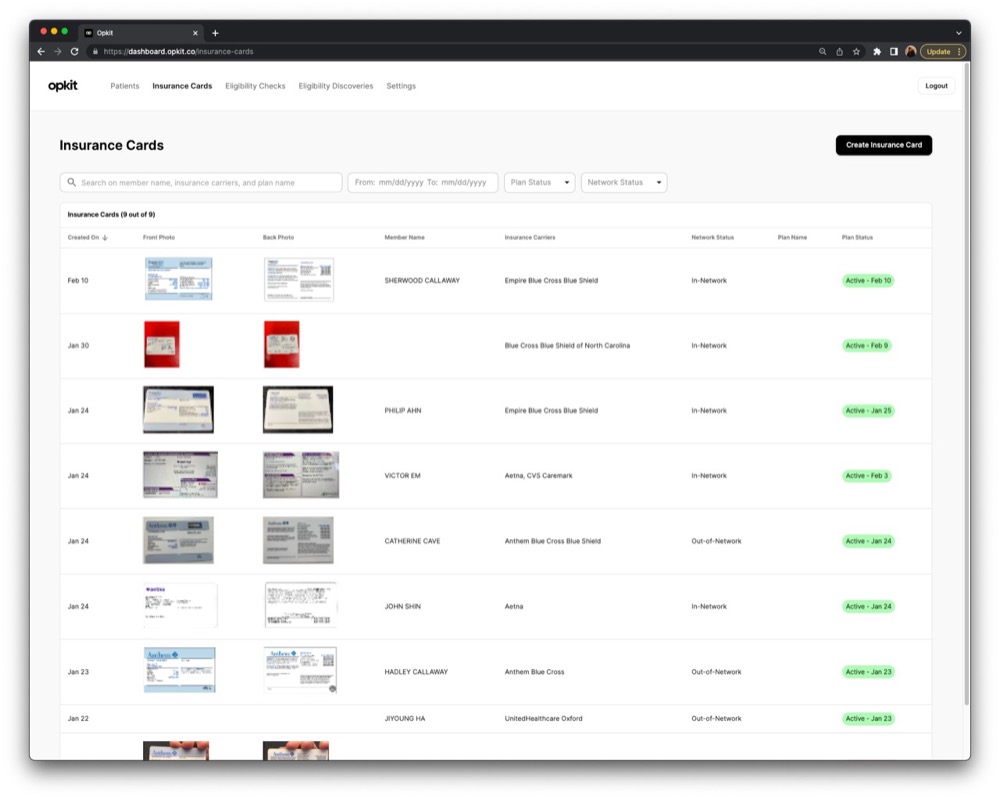
Task: View Victor Em's back card photo
Action: tap(301, 475)
